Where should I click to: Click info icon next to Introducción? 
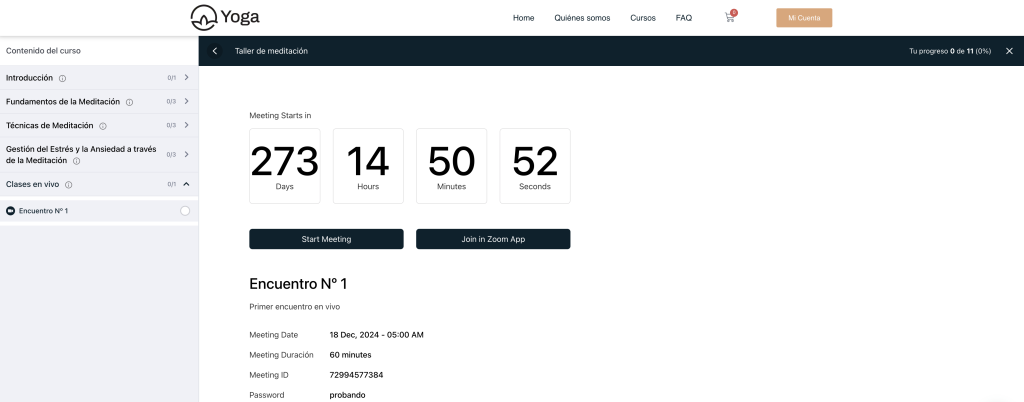pos(62,78)
